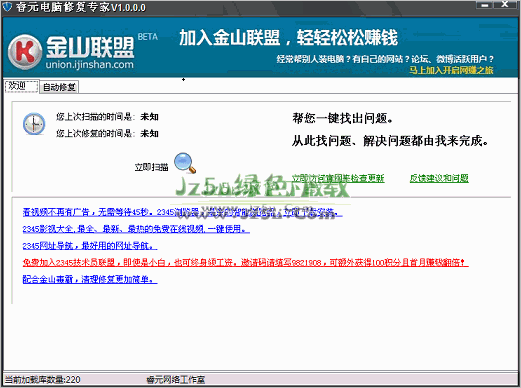Viewport: 521px width, 388px height.
Task: Click the union.ijinshan.com address text
Action: point(90,64)
